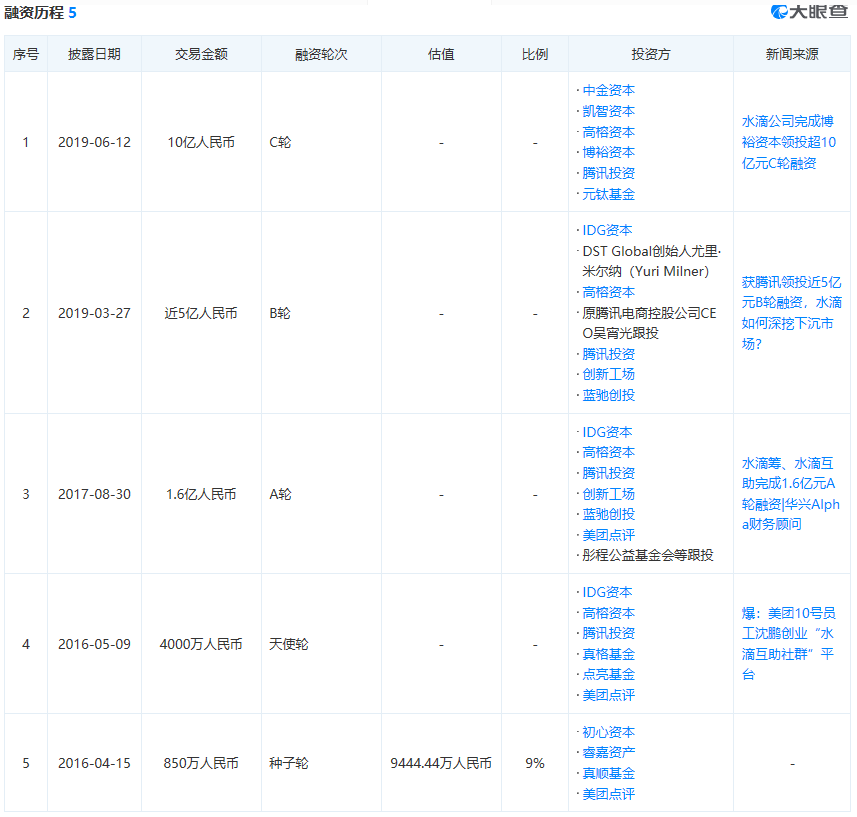Click the 9% ratio cell

pyautogui.click(x=535, y=763)
